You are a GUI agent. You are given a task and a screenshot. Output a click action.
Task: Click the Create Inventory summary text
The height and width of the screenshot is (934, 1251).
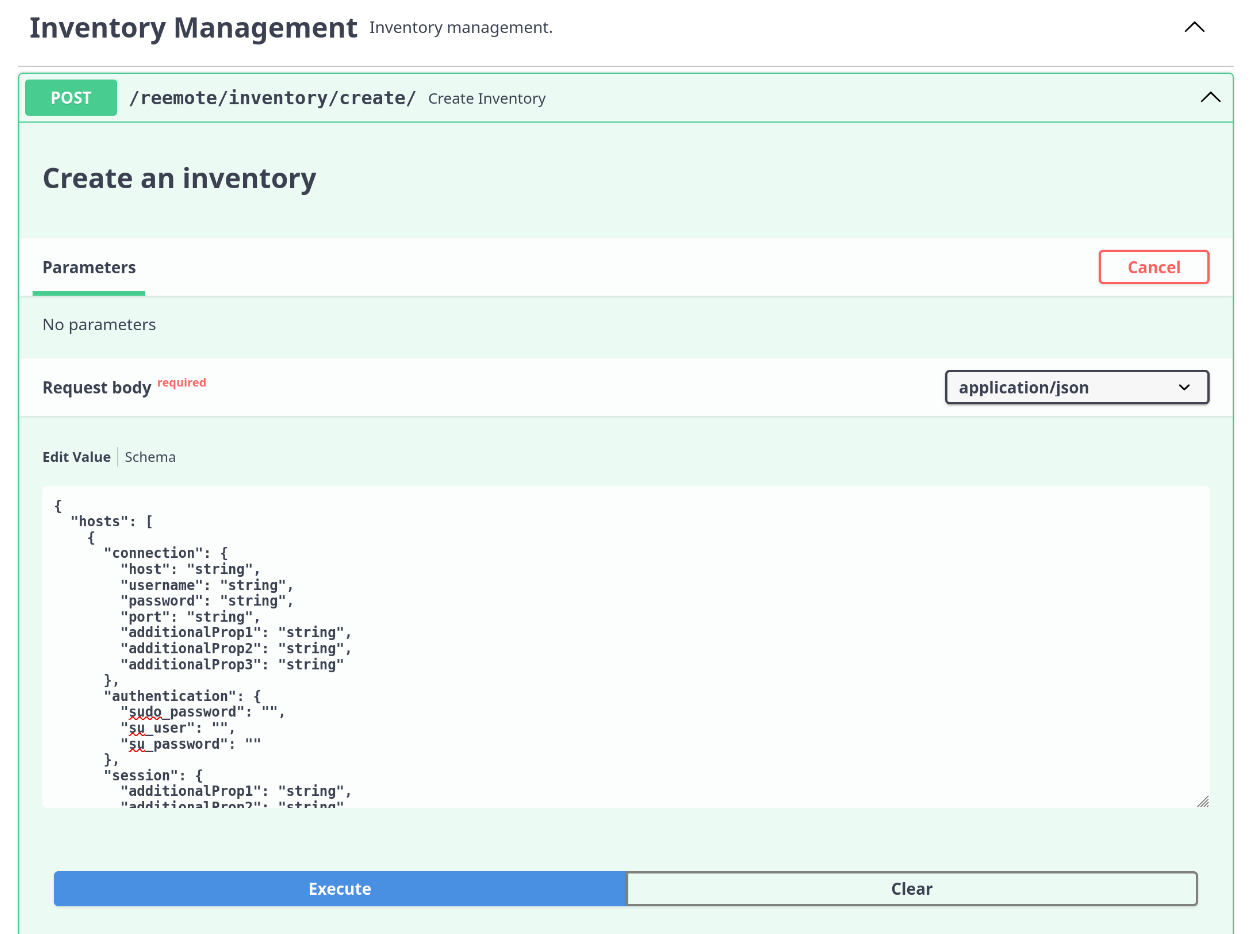[x=487, y=99]
